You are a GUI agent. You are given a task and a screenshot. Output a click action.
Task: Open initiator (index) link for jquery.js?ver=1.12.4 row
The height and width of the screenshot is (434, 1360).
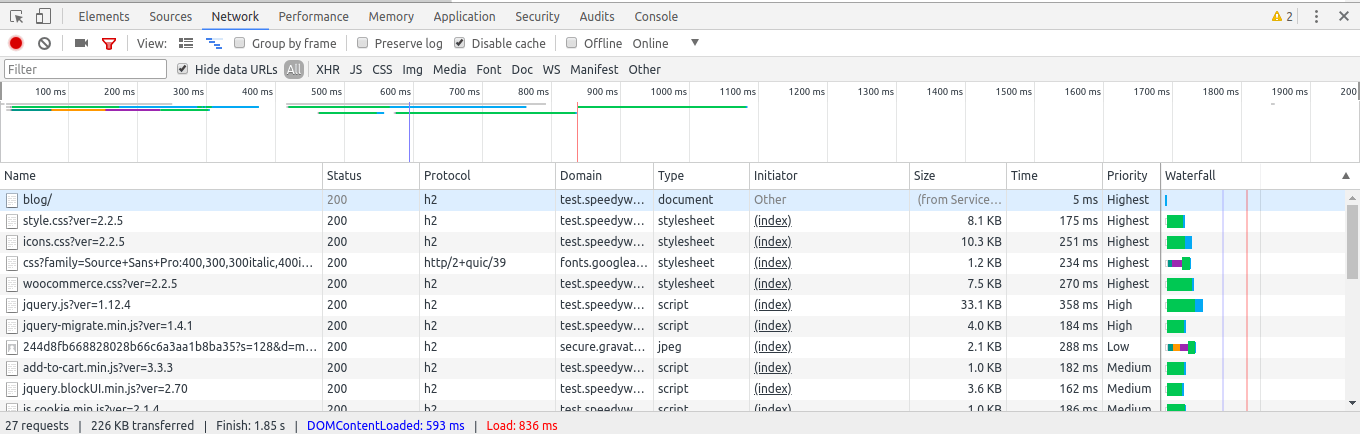click(x=772, y=305)
